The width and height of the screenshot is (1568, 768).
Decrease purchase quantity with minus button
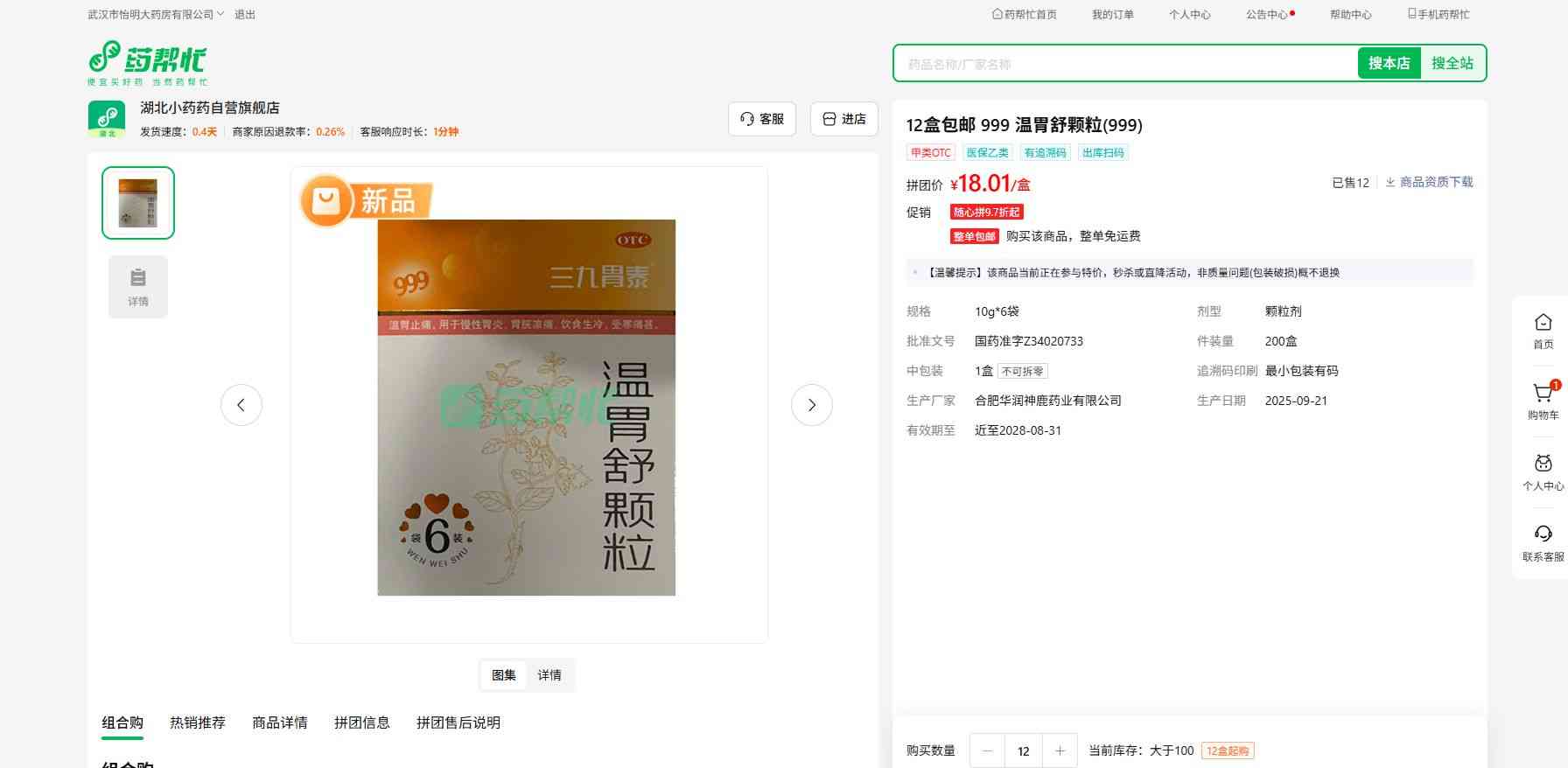988,751
